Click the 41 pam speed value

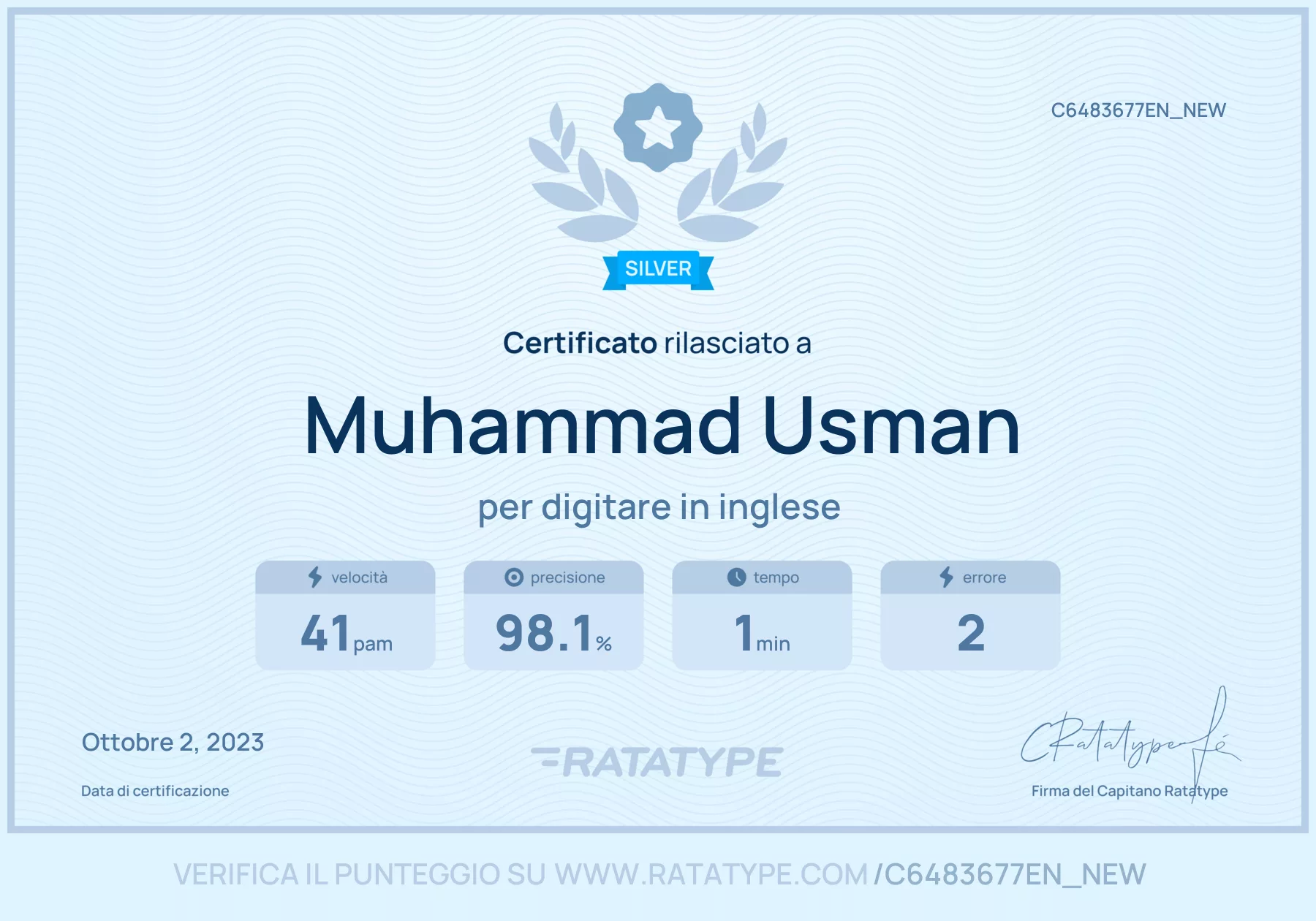(x=347, y=633)
